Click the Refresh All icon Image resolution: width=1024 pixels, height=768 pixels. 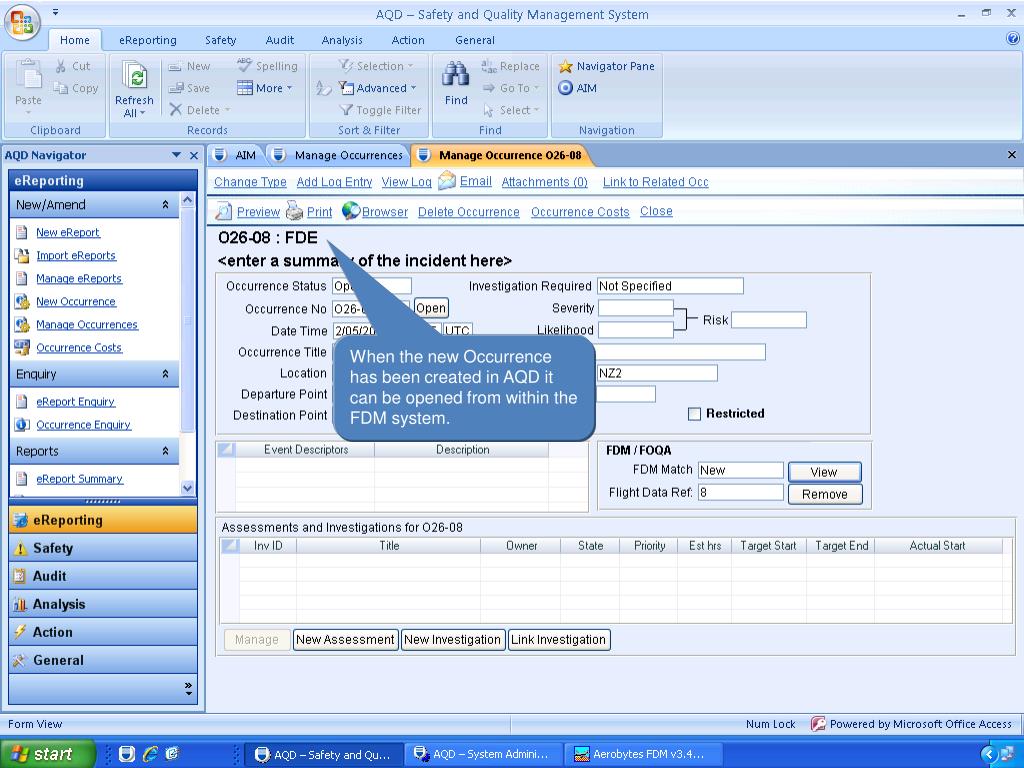(135, 77)
